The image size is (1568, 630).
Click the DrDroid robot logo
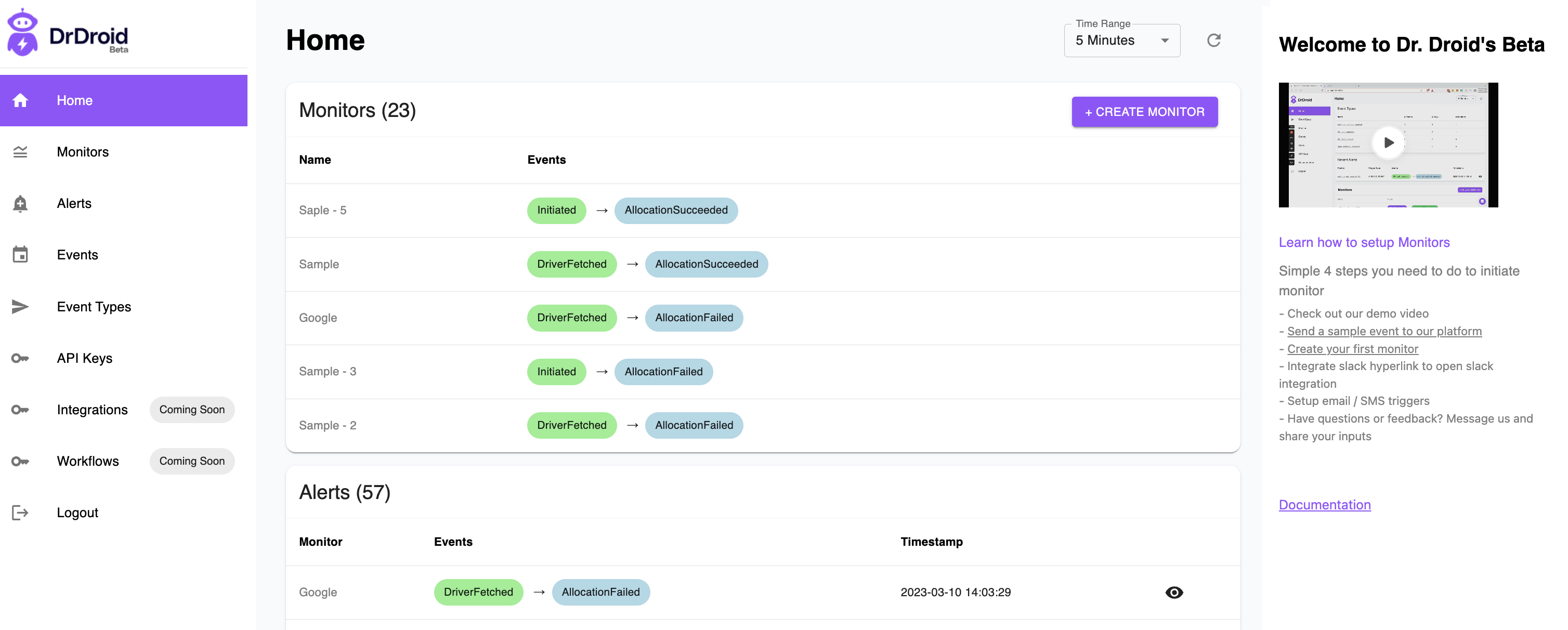tap(23, 33)
